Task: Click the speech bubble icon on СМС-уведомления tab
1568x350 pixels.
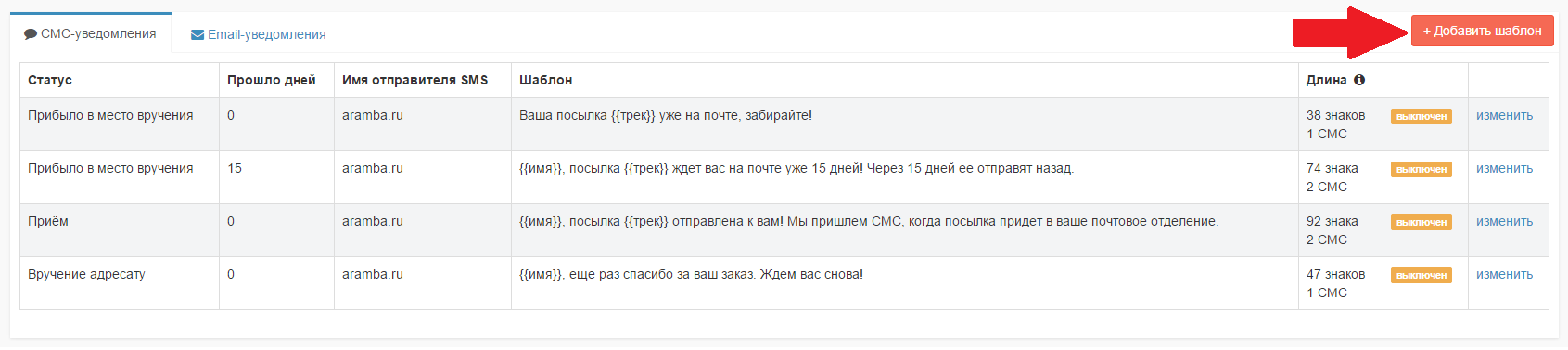Action: (x=31, y=34)
